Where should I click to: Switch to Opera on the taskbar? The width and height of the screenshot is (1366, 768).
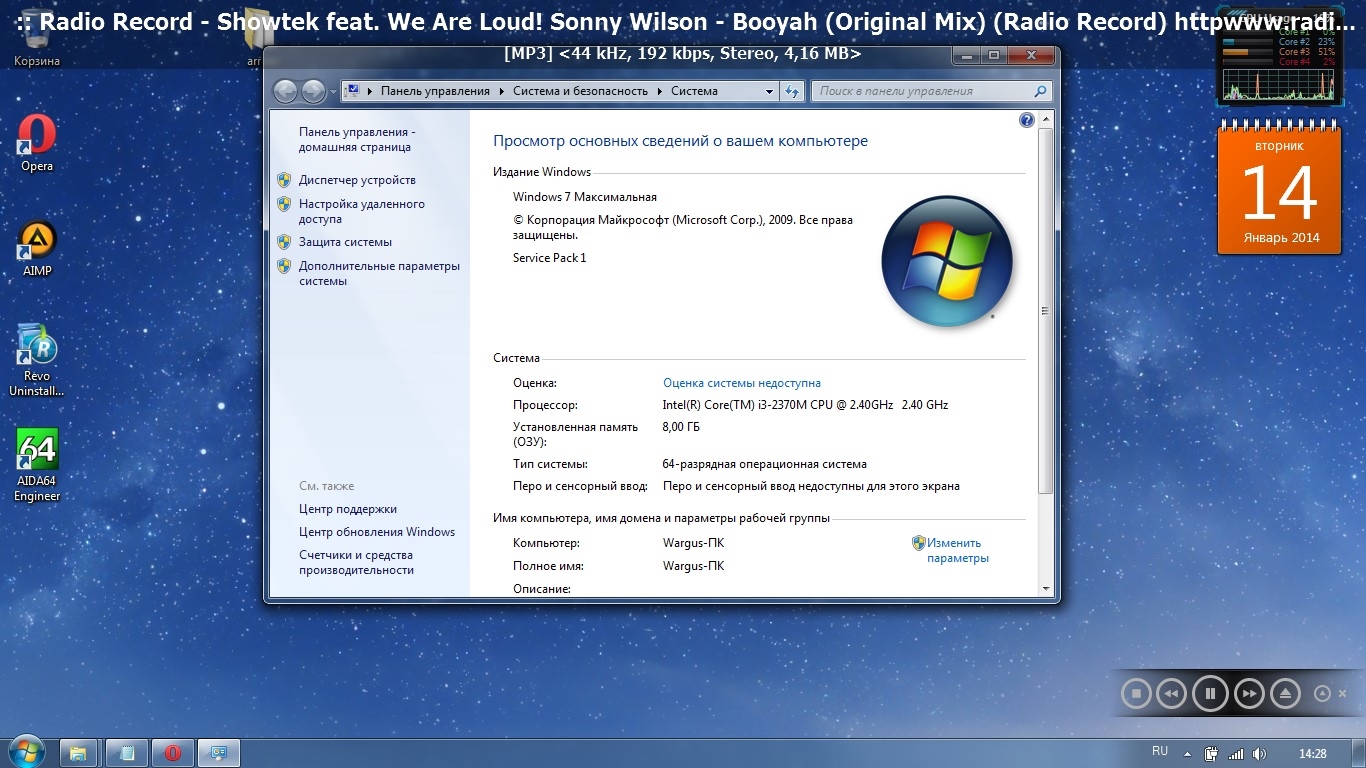[x=173, y=753]
